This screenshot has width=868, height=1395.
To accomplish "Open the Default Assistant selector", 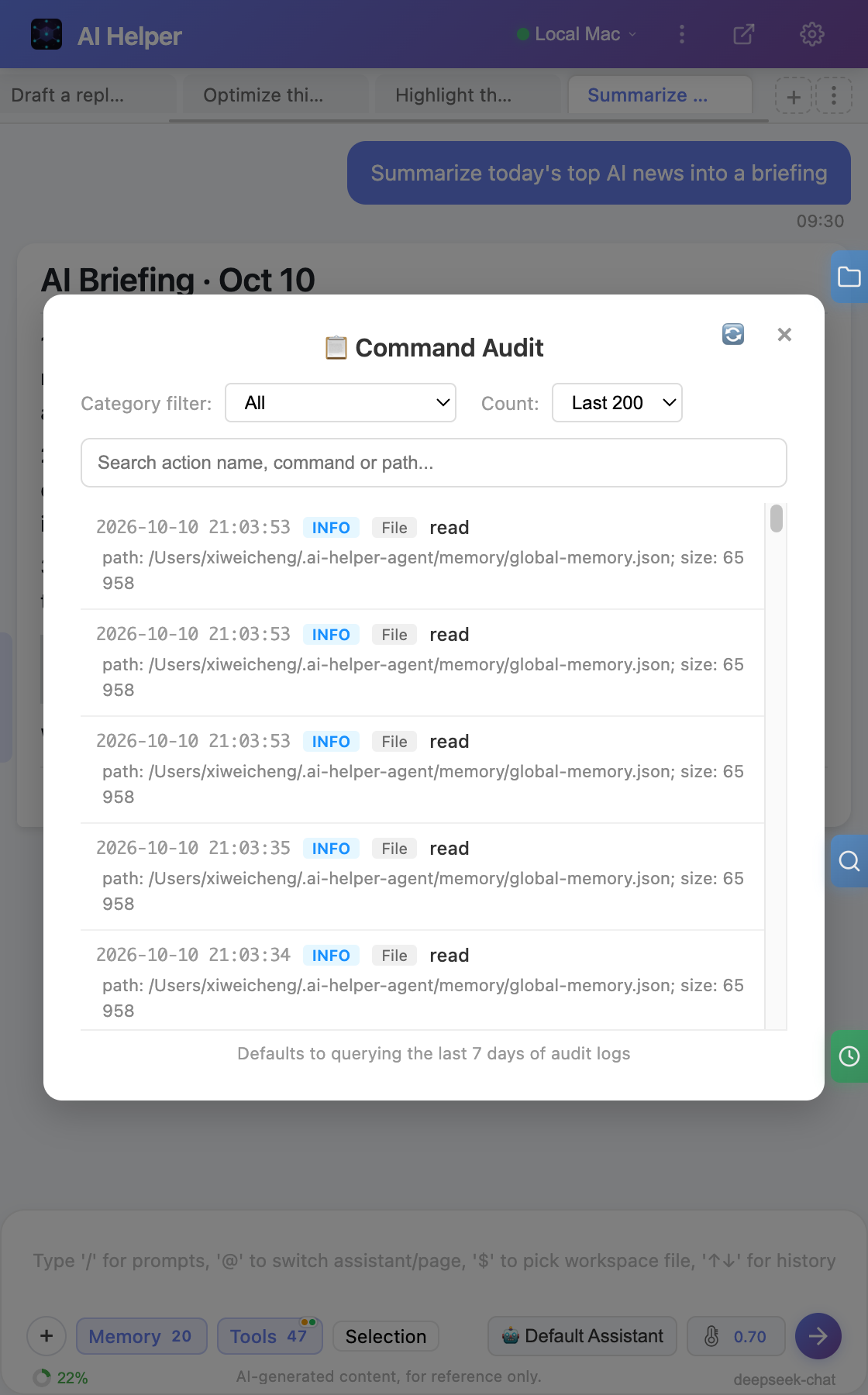I will pos(582,1336).
